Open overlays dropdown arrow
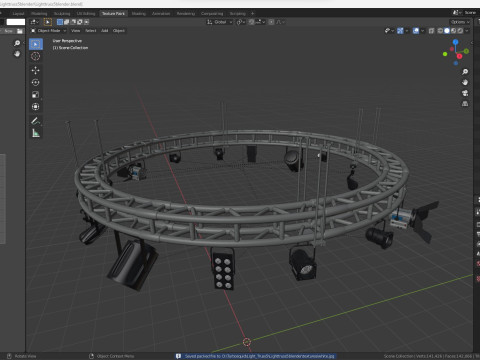Image resolution: width=480 pixels, height=360 pixels. 422,31
